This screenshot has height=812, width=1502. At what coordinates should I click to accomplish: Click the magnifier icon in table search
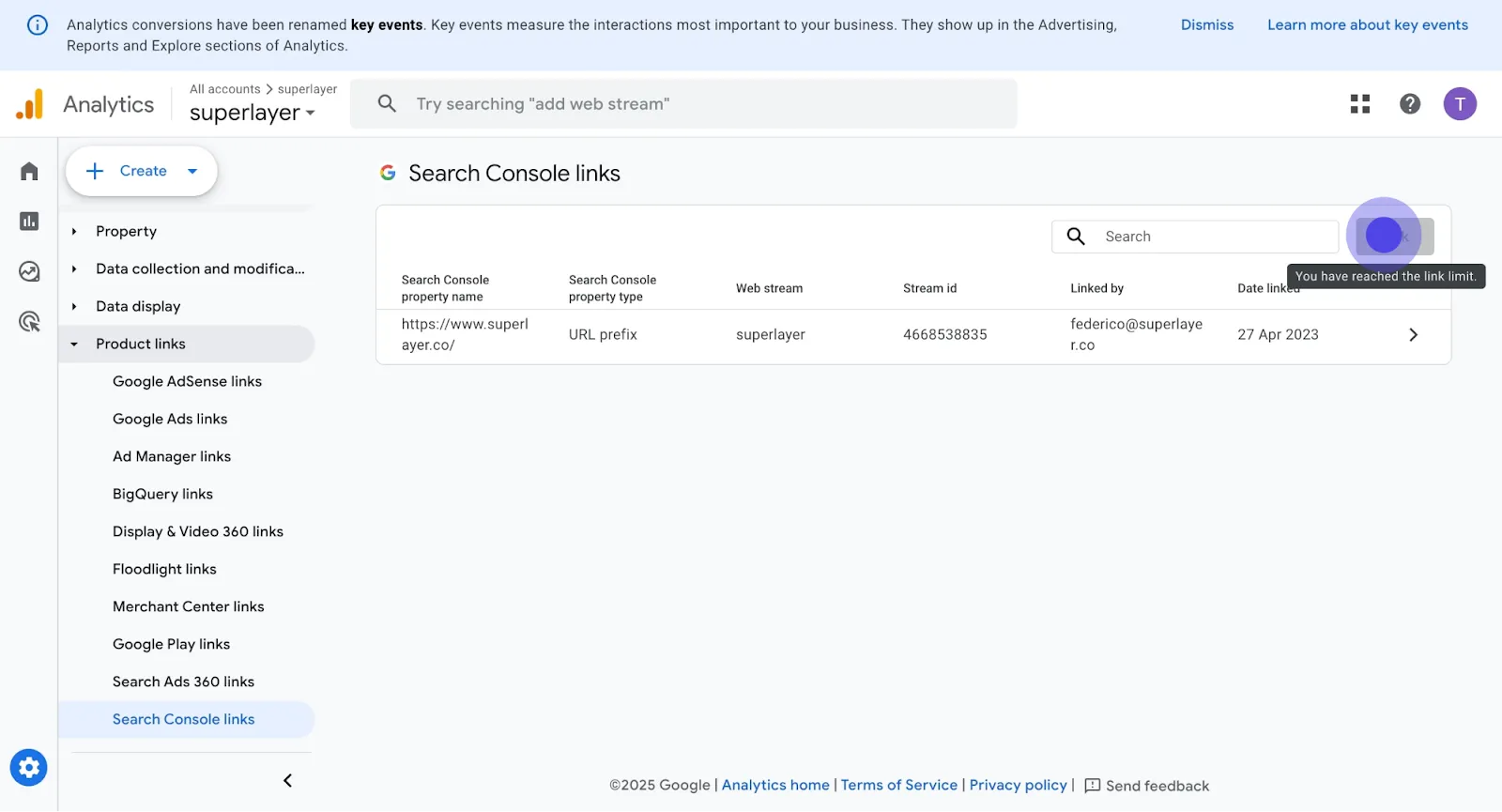pos(1076,237)
